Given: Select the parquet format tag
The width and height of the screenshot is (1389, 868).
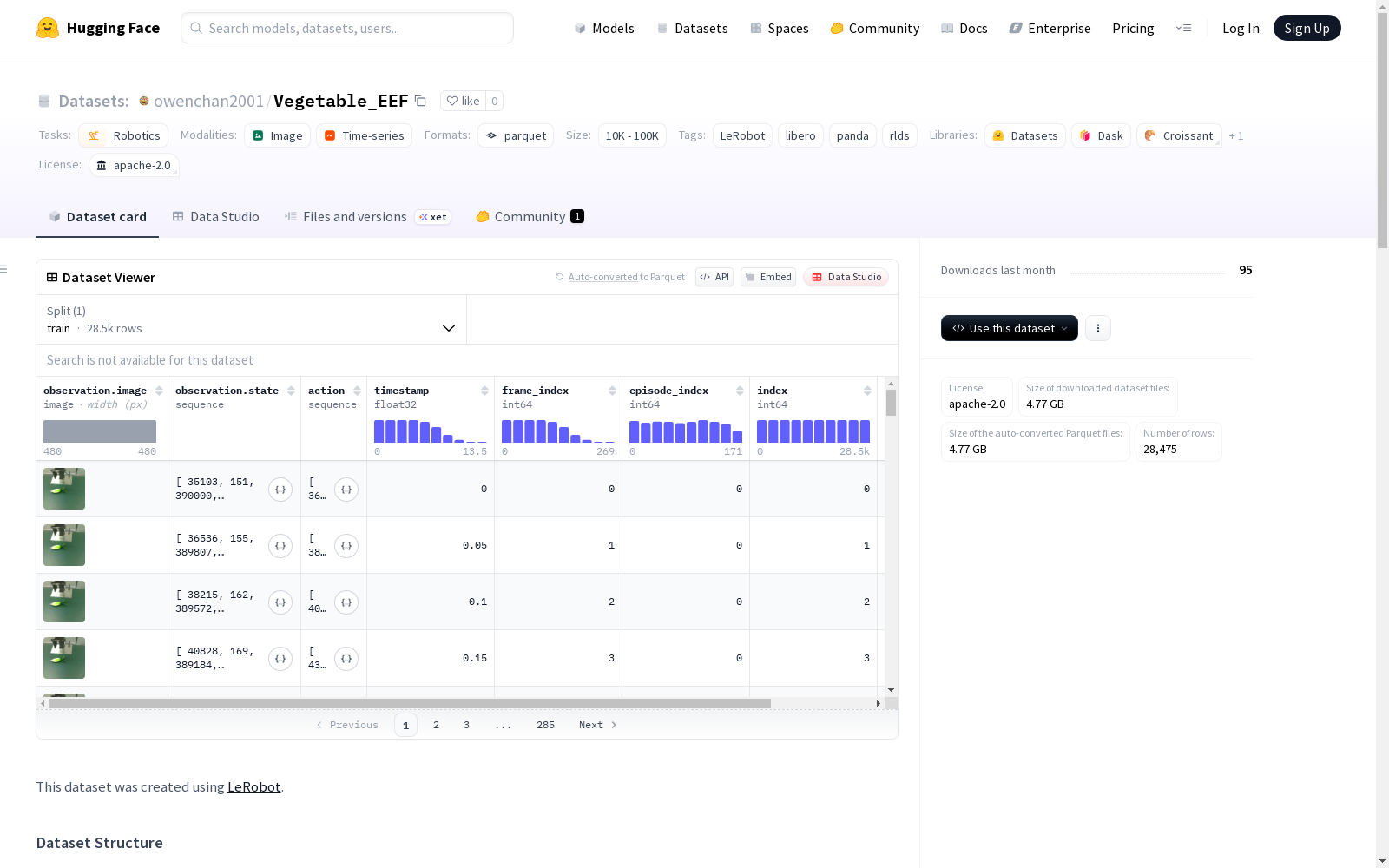Looking at the screenshot, I should pos(516,135).
